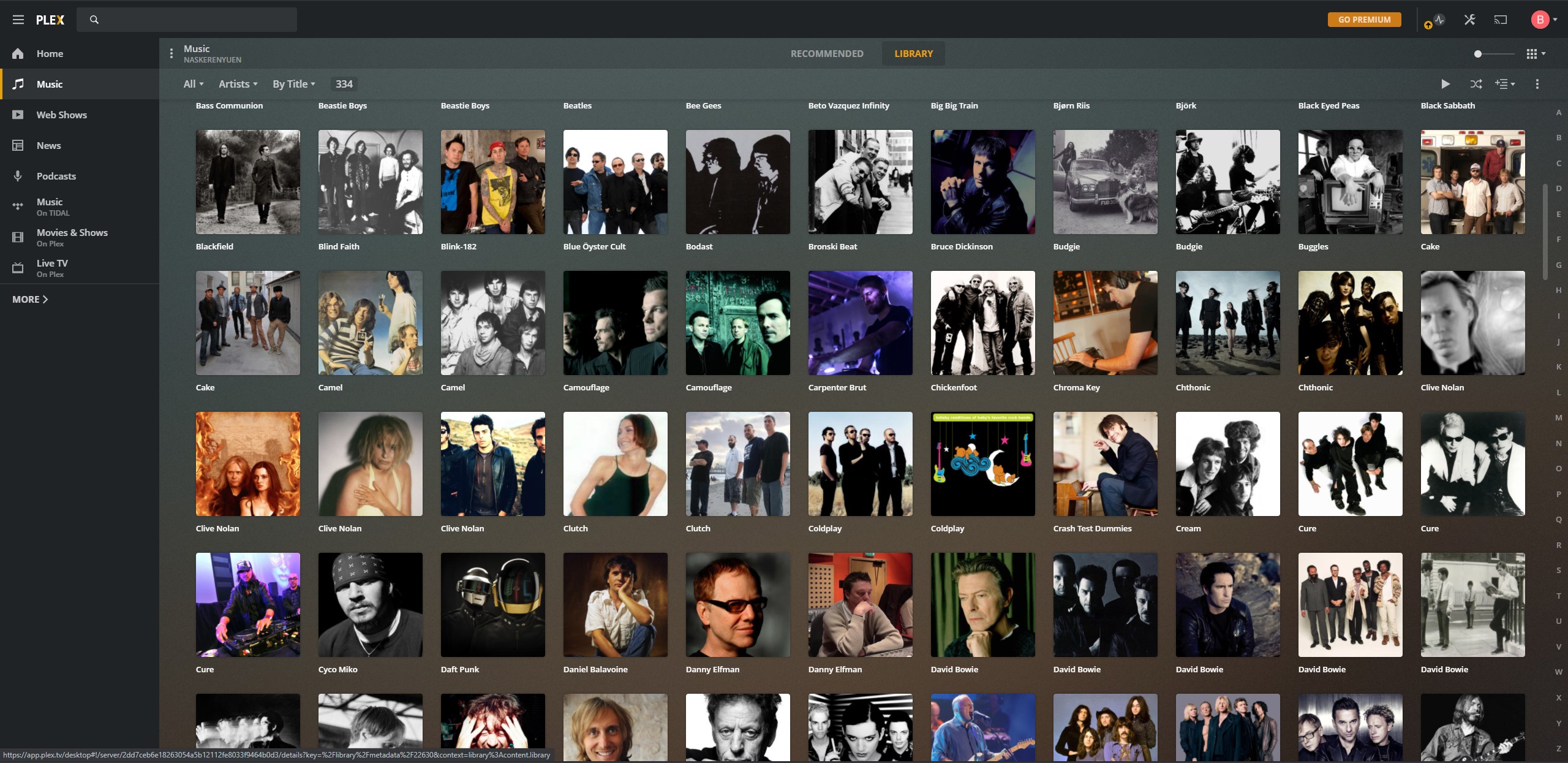Open the Chroma Key thumbnail
The image size is (1568, 763).
click(x=1106, y=323)
